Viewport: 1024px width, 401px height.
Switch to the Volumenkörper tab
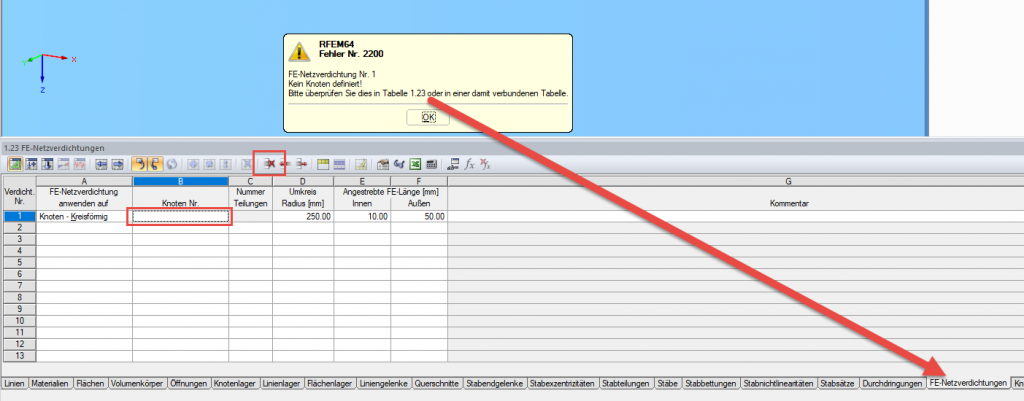(137, 383)
